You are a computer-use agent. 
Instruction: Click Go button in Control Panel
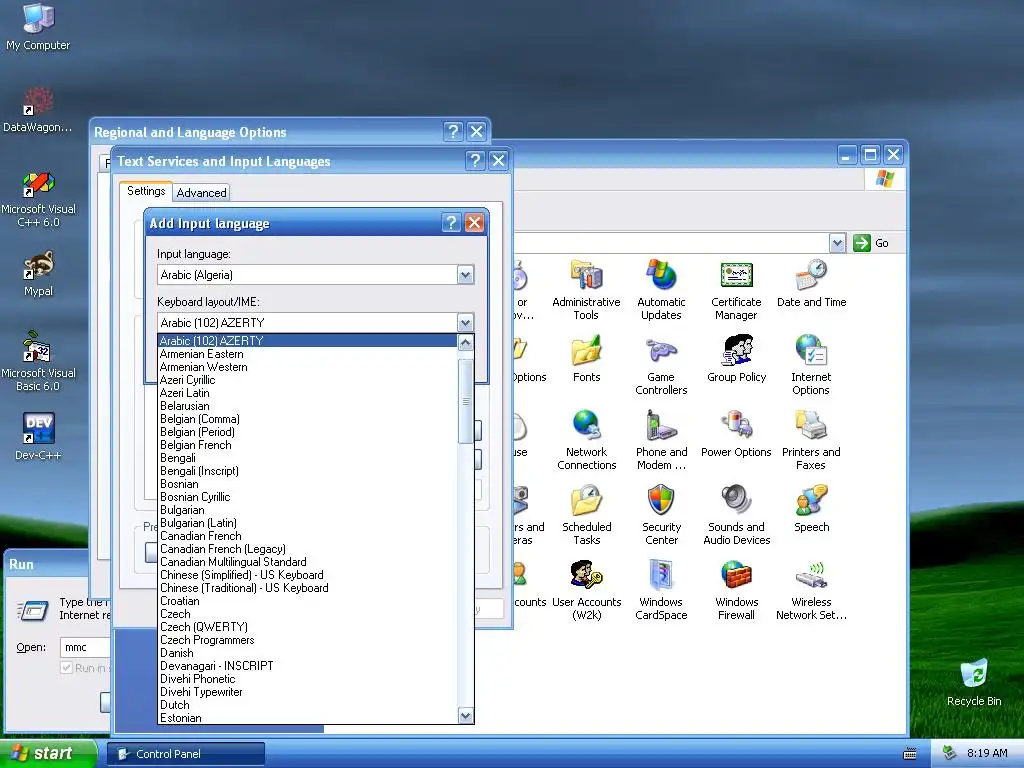click(x=871, y=243)
